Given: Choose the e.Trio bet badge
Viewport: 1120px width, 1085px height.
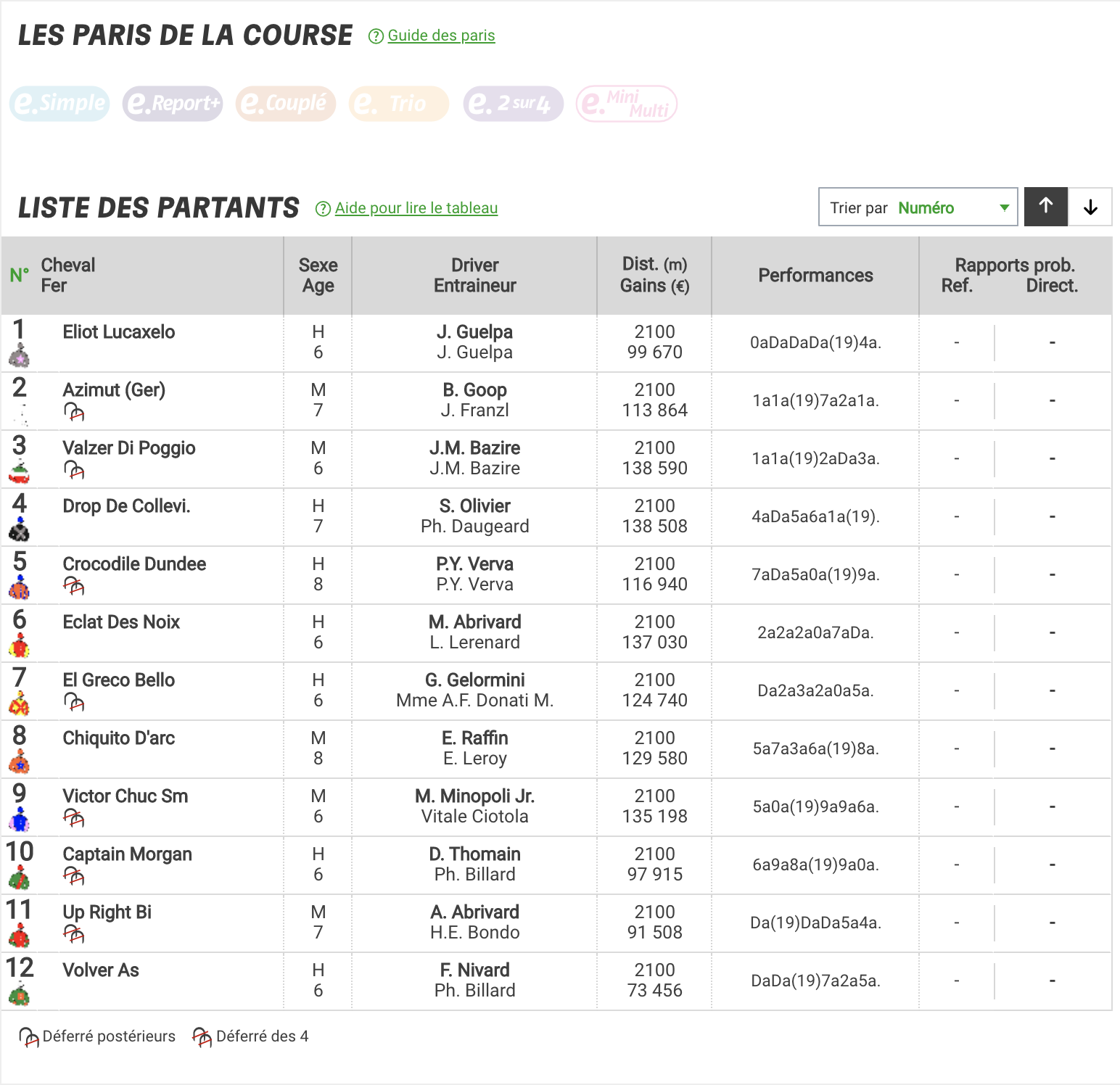Looking at the screenshot, I should coord(399,104).
